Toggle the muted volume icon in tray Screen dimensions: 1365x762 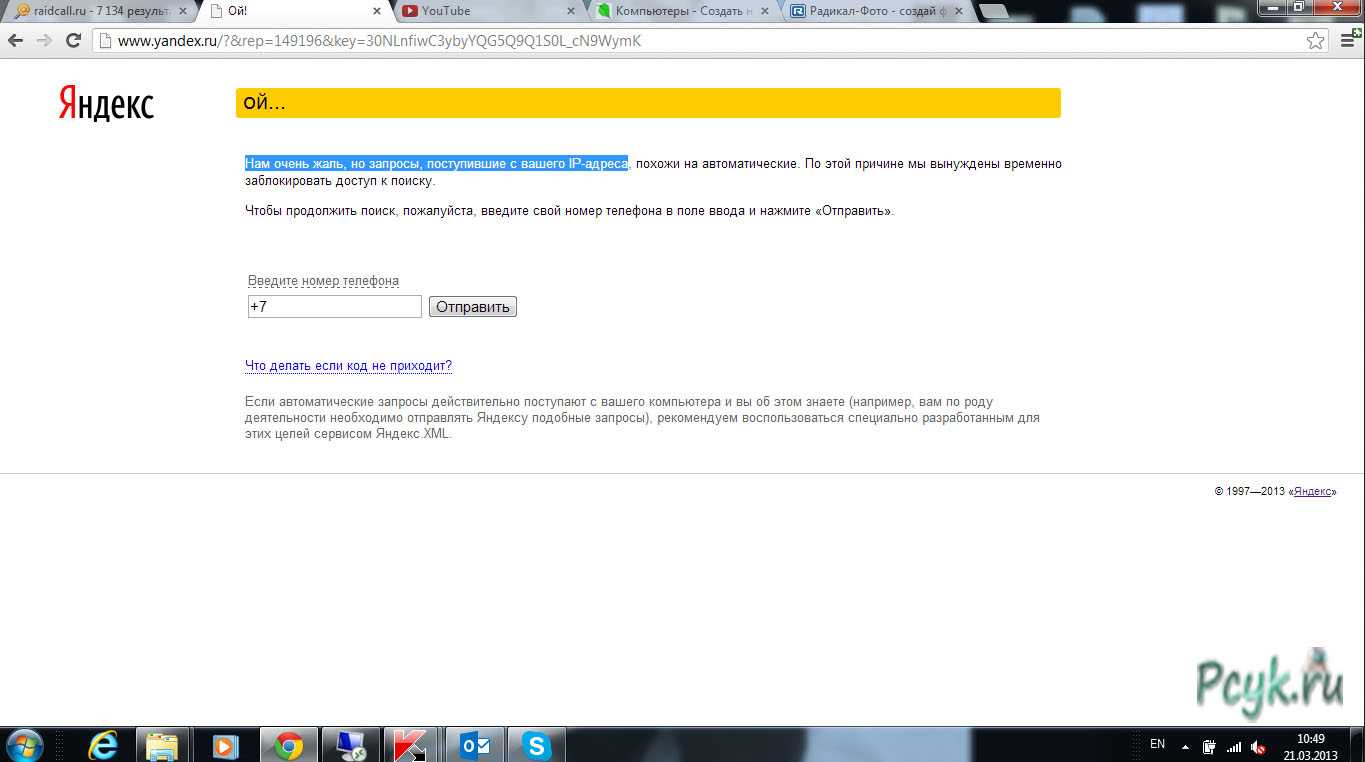[1259, 747]
